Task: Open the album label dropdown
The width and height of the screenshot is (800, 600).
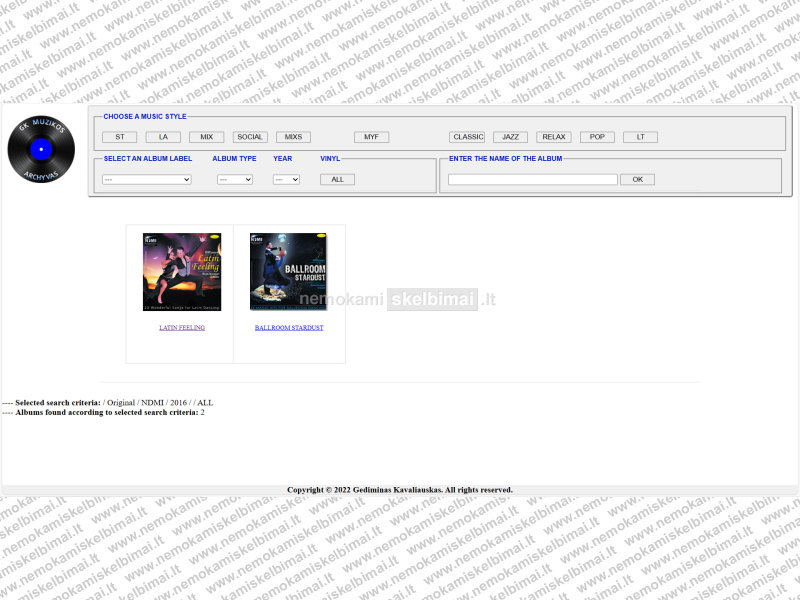Action: pyautogui.click(x=147, y=180)
